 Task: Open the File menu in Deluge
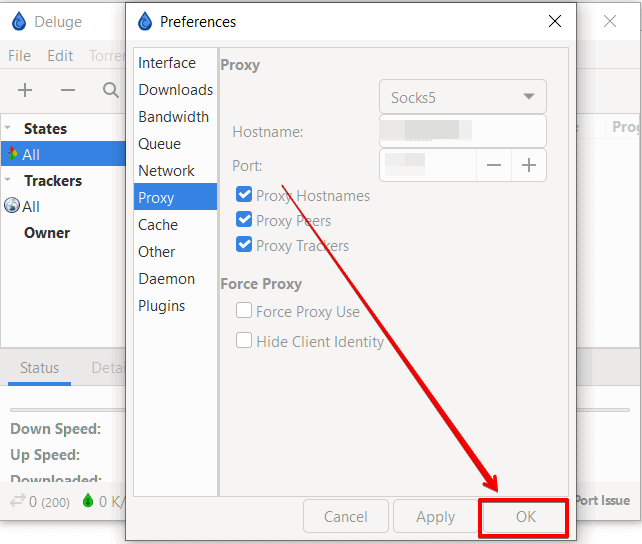19,56
